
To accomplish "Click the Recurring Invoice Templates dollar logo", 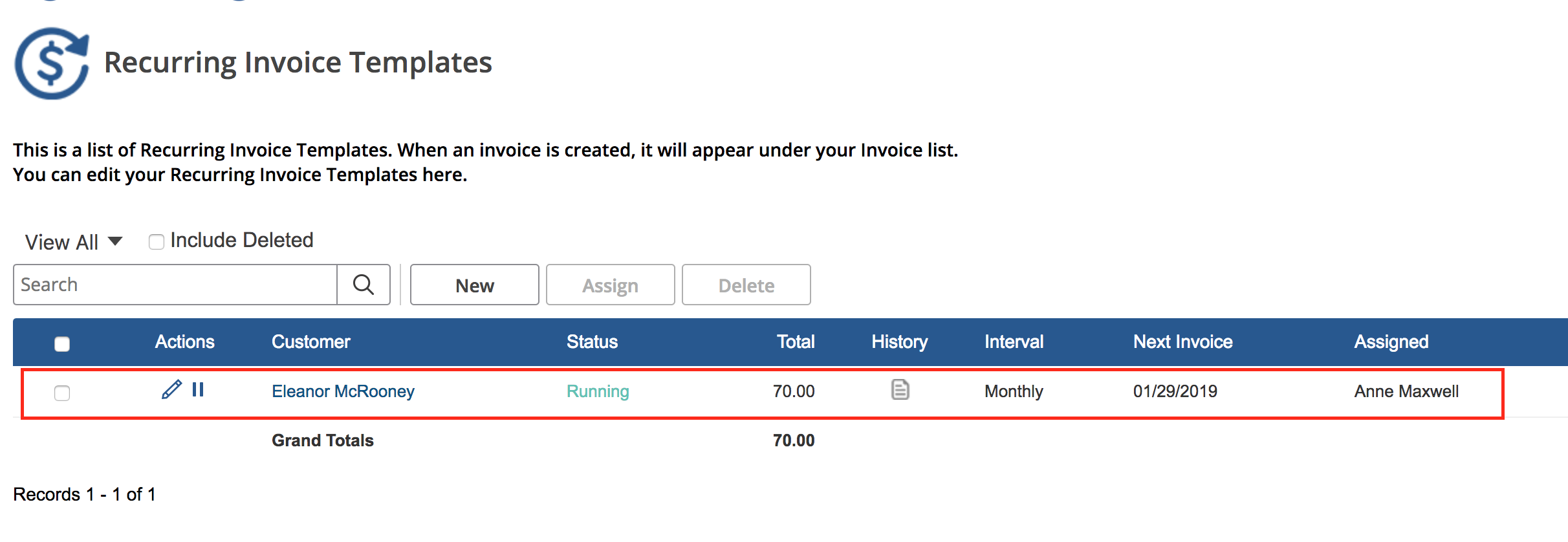I will [x=52, y=63].
